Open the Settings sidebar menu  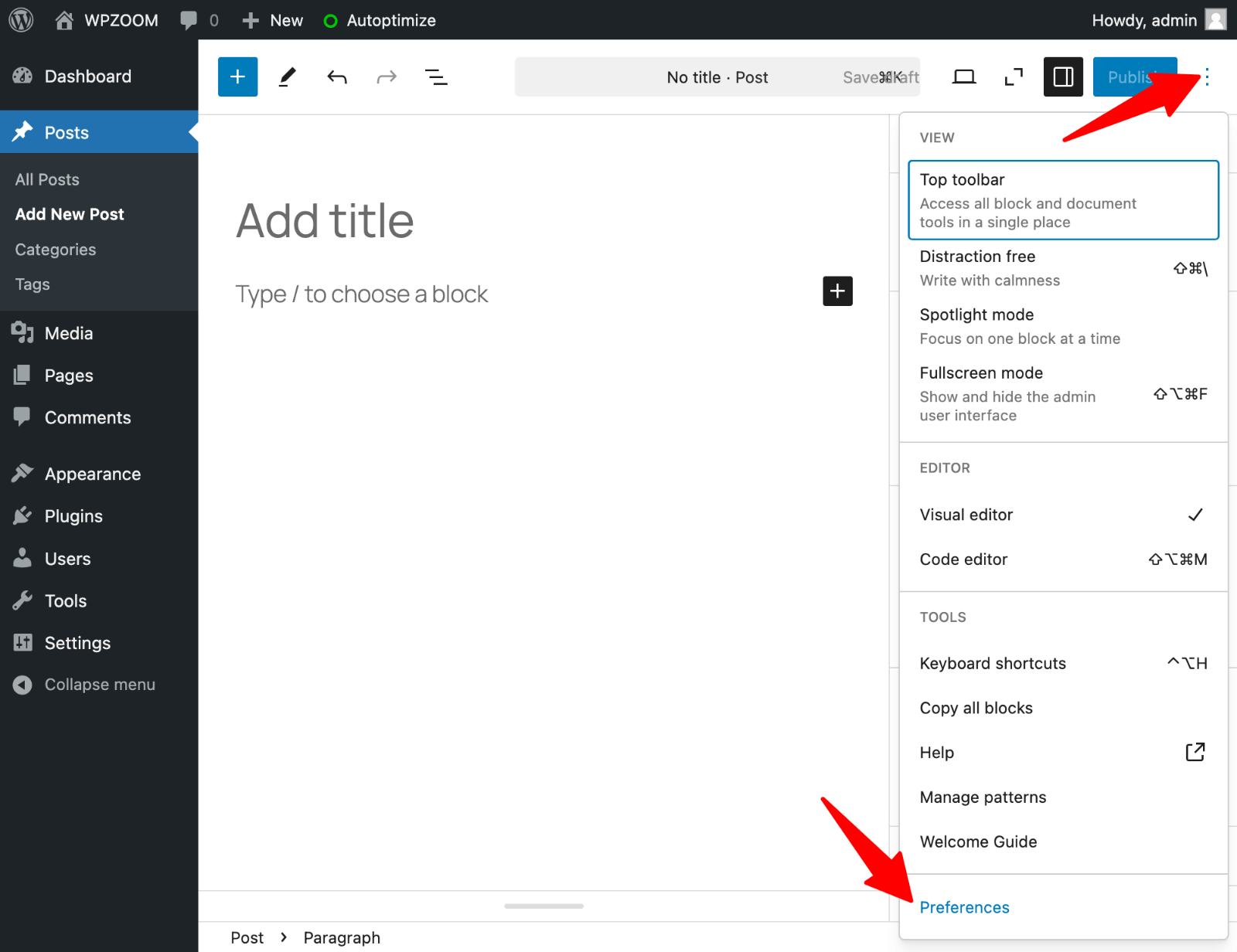pyautogui.click(x=99, y=643)
